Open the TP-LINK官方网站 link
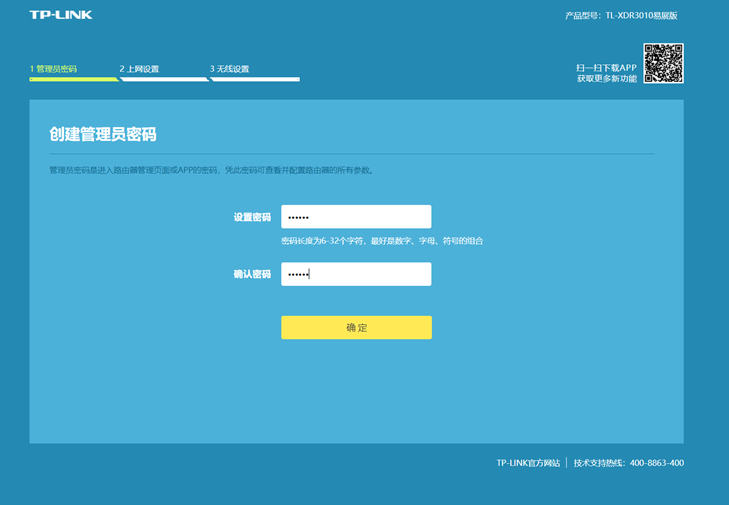 [528, 463]
